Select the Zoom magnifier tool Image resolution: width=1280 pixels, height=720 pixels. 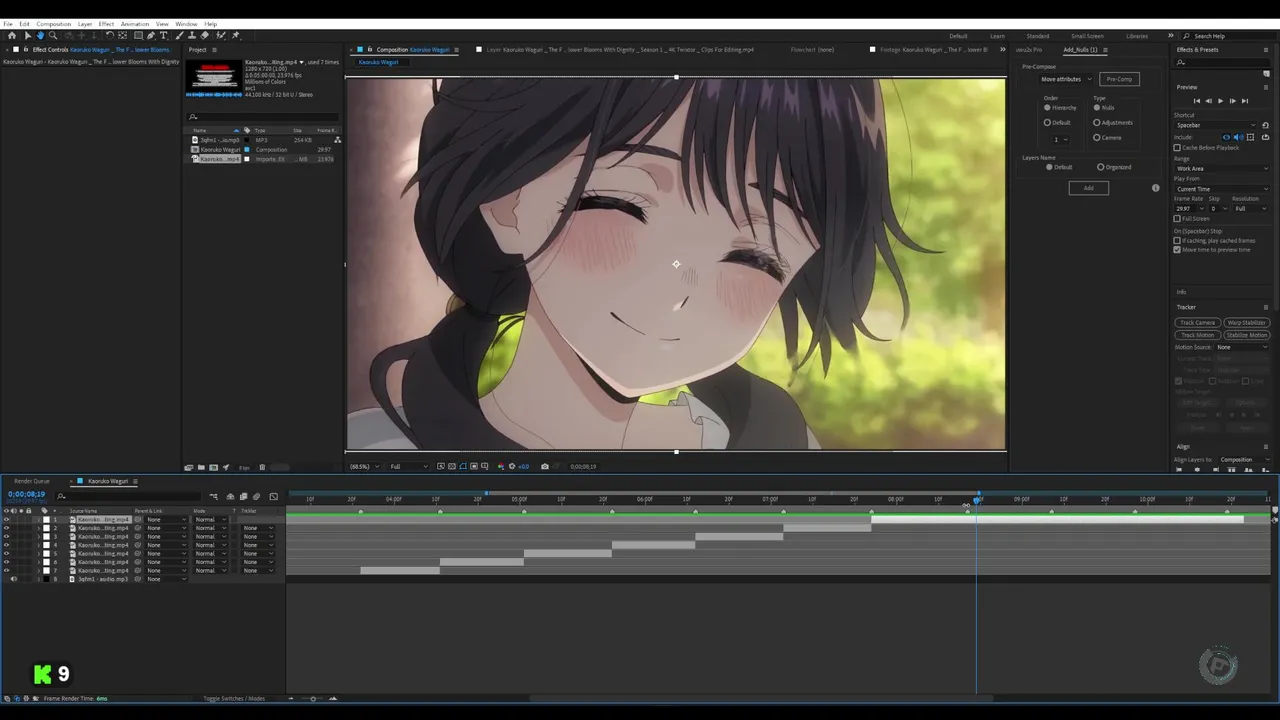pyautogui.click(x=53, y=35)
